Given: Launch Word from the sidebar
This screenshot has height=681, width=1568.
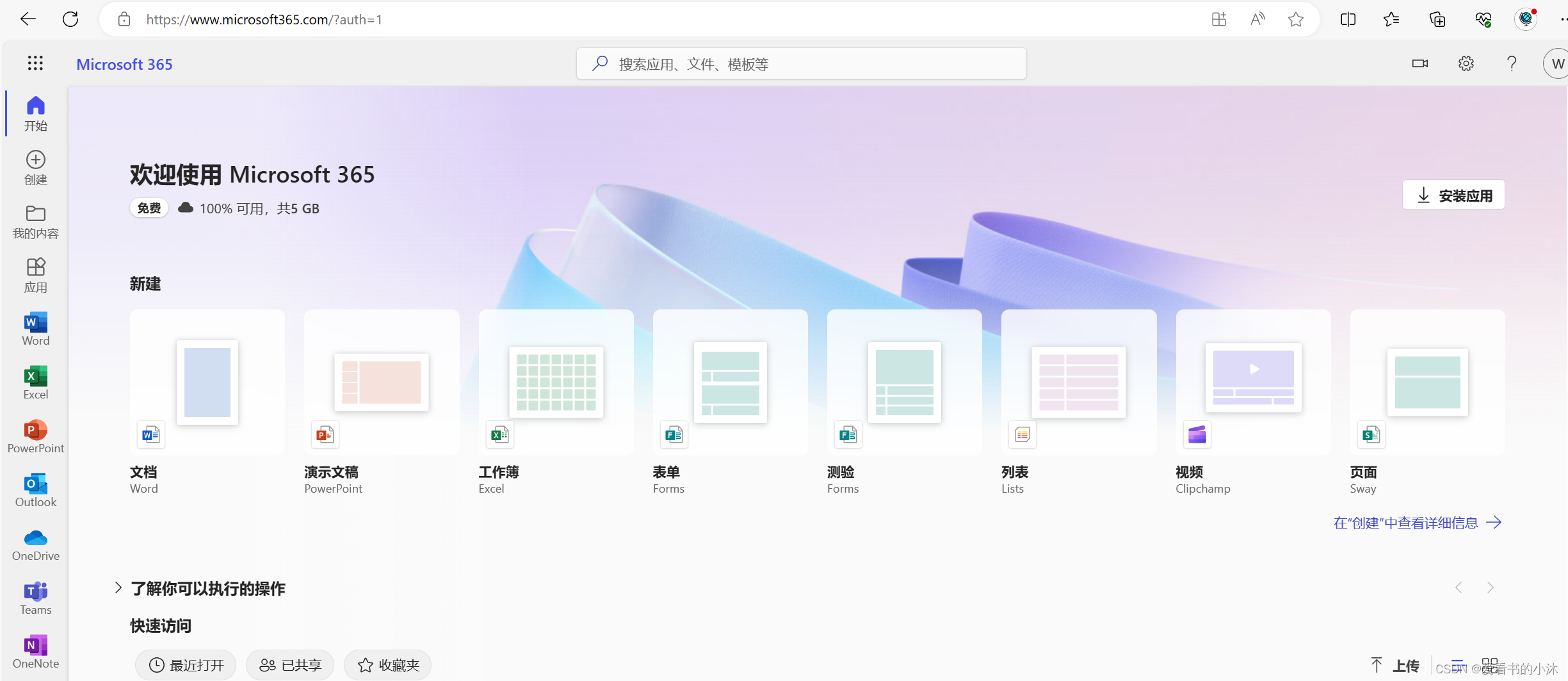Looking at the screenshot, I should pos(36,329).
